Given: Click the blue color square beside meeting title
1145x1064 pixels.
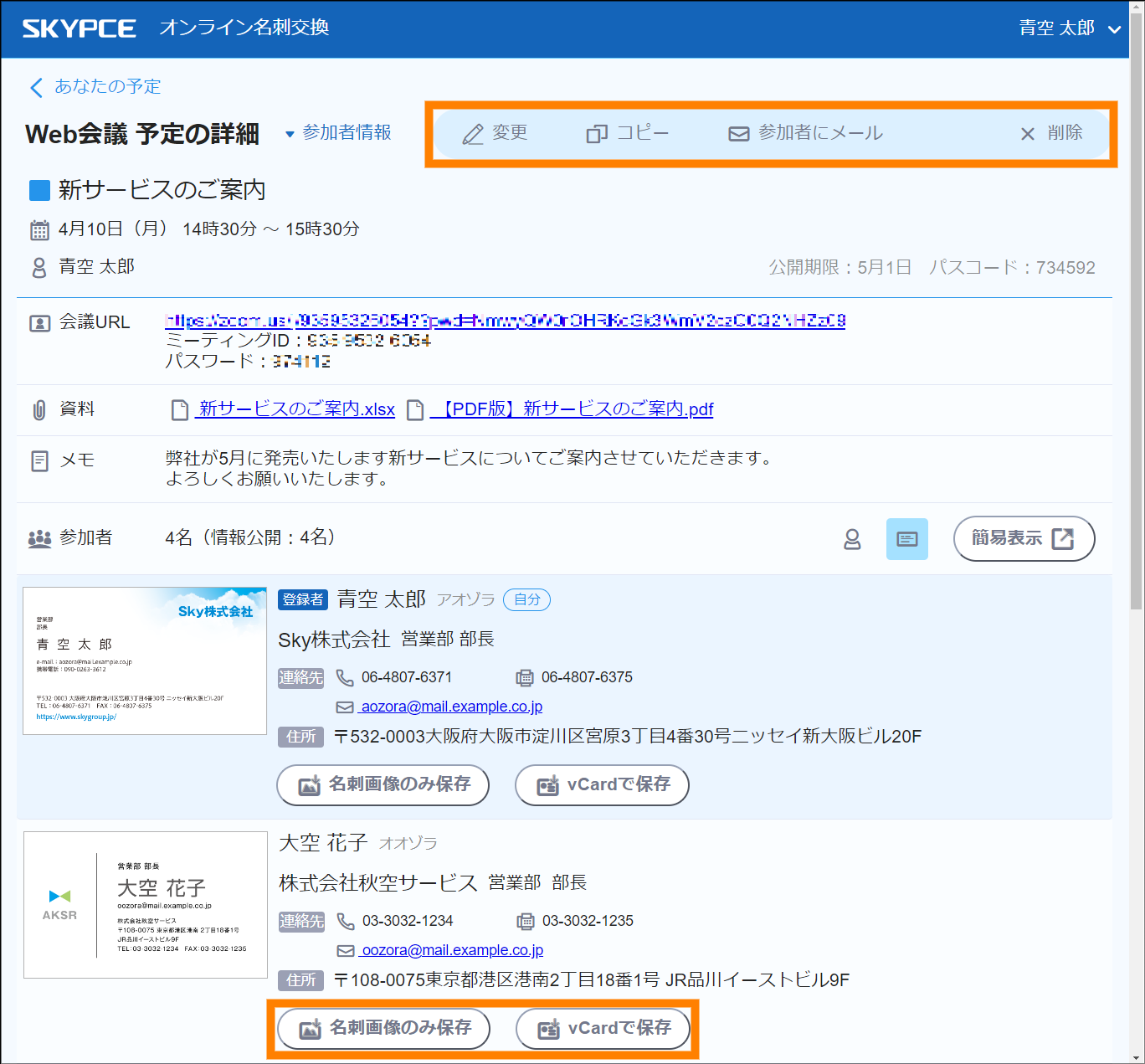Looking at the screenshot, I should click(39, 191).
